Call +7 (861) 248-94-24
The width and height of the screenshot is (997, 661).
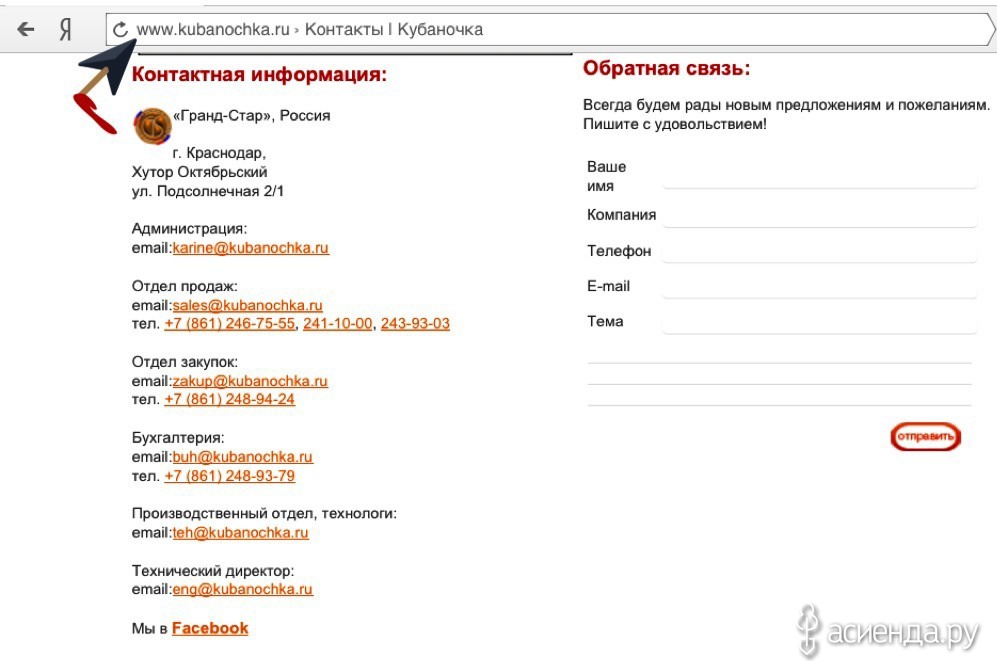click(230, 399)
